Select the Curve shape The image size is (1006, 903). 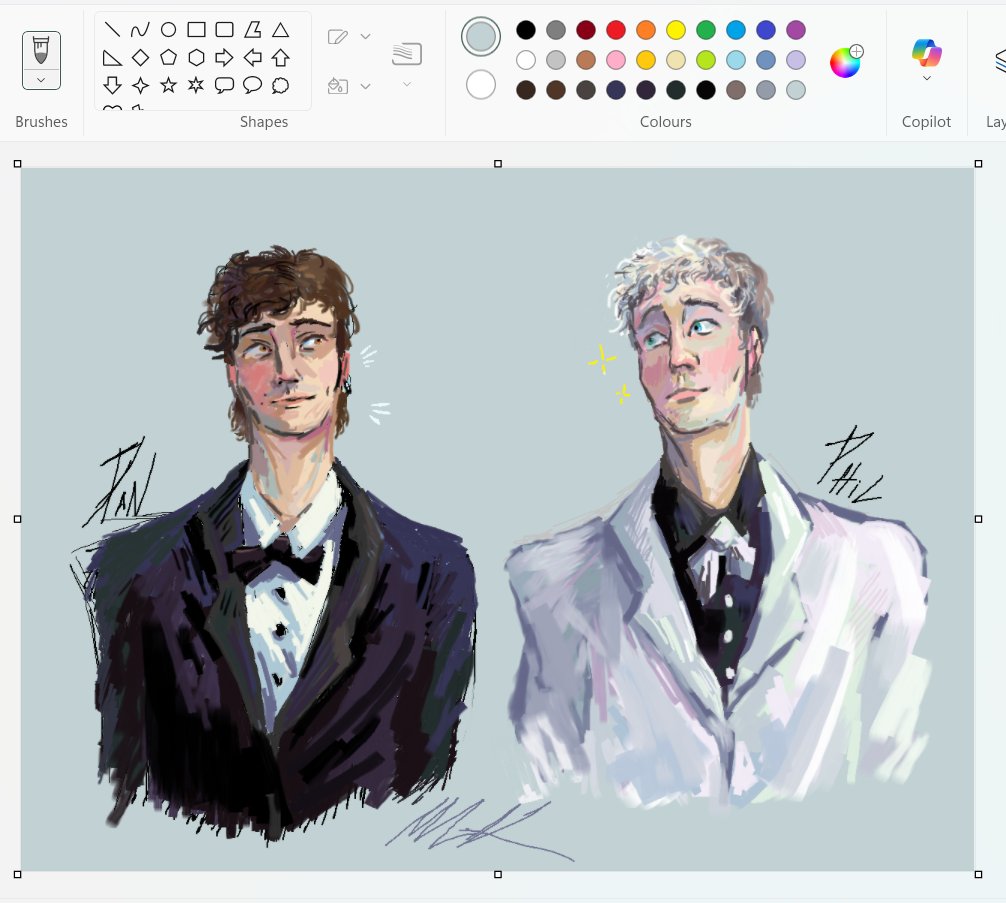pyautogui.click(x=140, y=30)
